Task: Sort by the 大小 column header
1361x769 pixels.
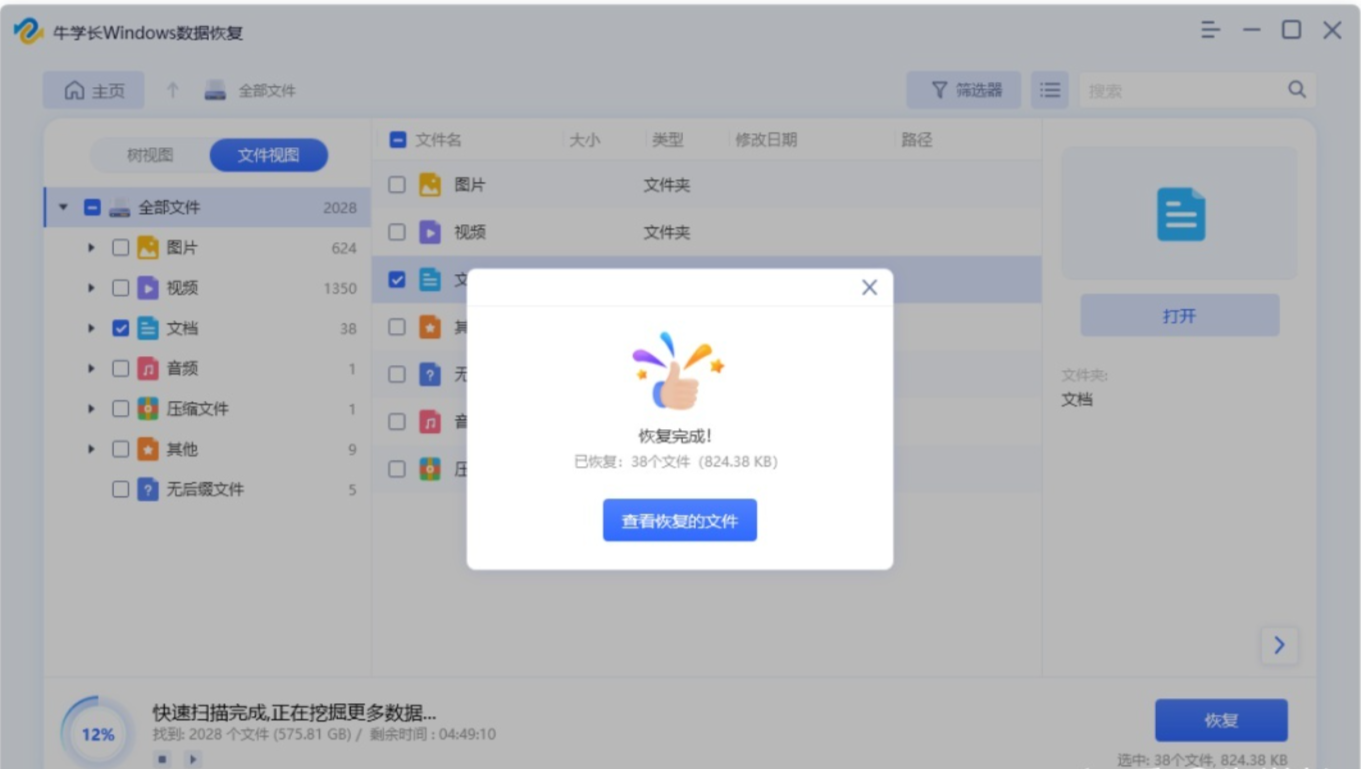Action: [584, 140]
